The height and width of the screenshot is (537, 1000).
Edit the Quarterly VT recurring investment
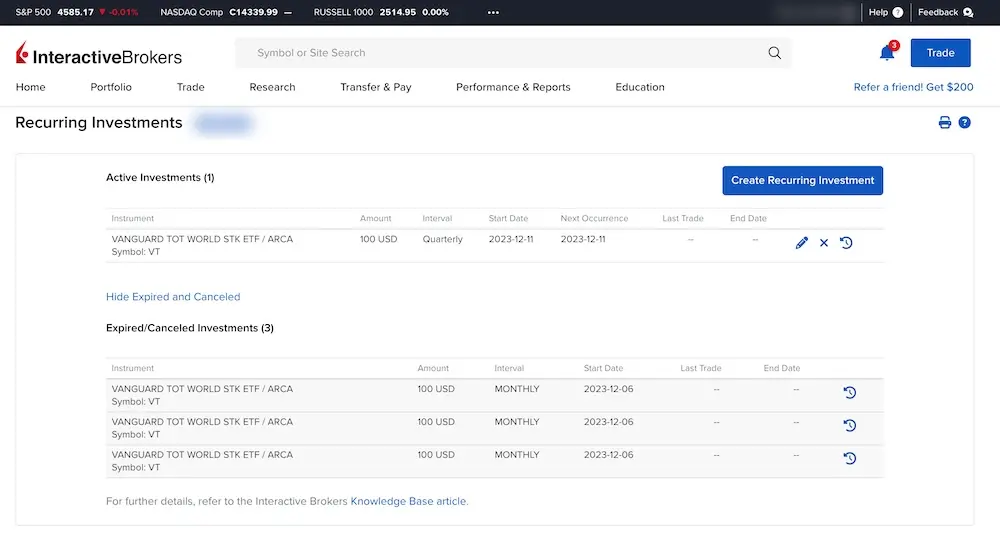point(802,243)
